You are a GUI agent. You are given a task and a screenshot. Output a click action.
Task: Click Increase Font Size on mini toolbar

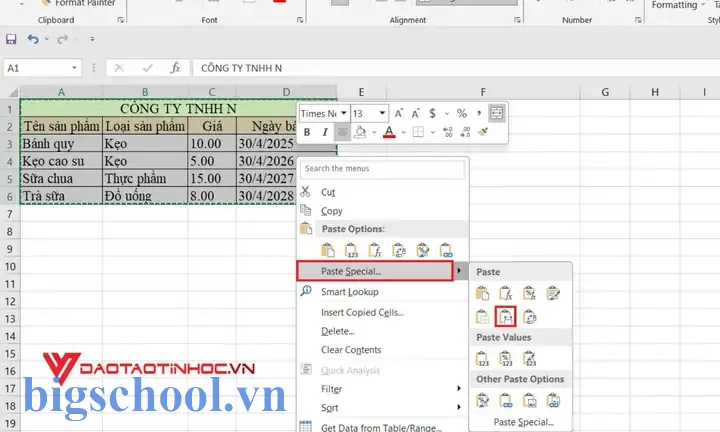click(399, 113)
